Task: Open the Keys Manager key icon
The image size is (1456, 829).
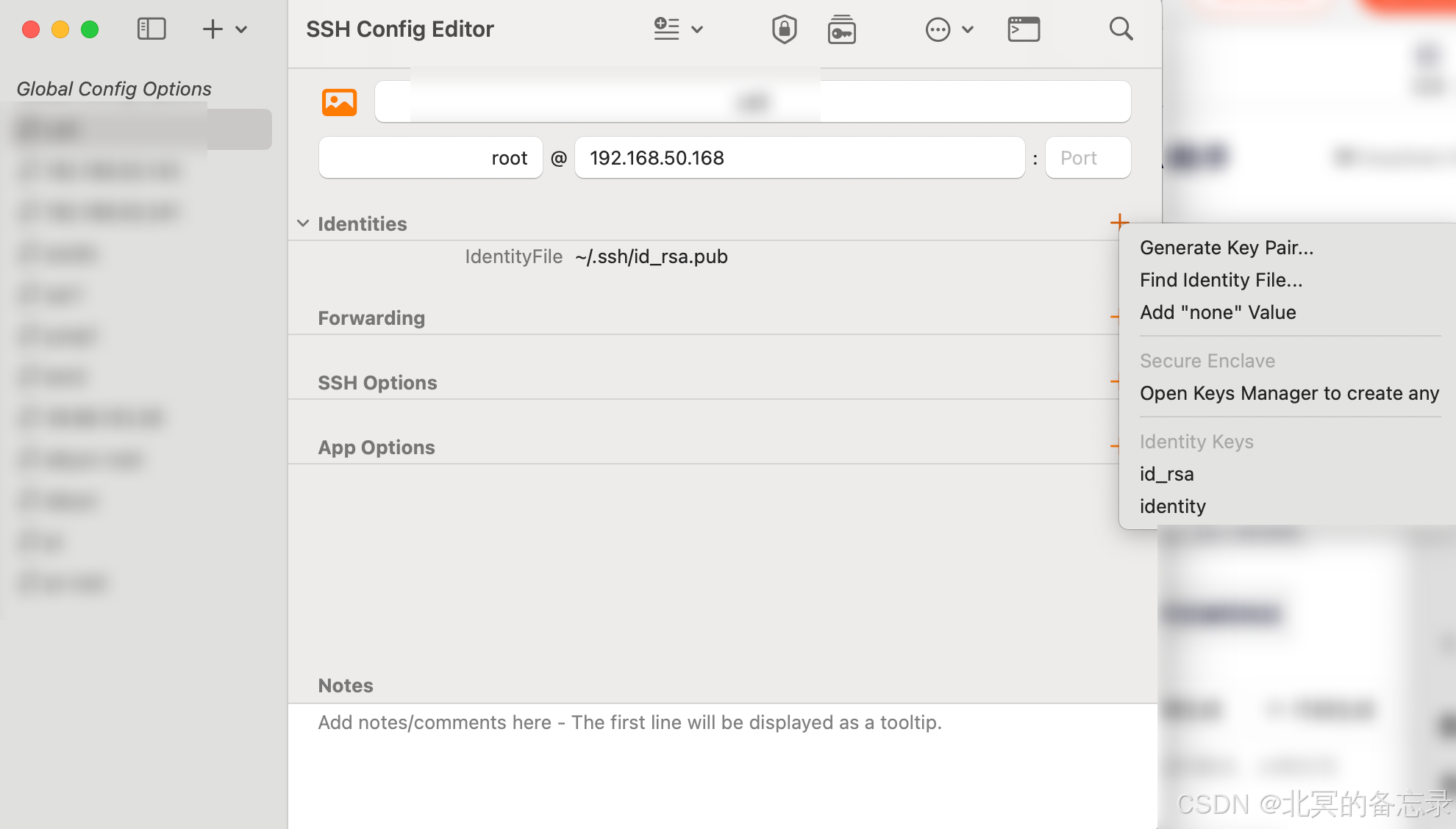Action: point(841,30)
